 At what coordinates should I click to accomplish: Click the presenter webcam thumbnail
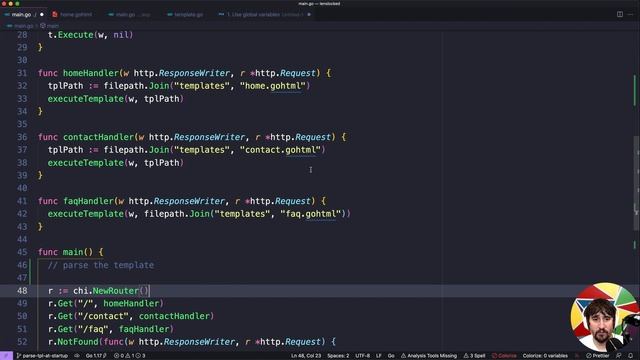click(604, 317)
